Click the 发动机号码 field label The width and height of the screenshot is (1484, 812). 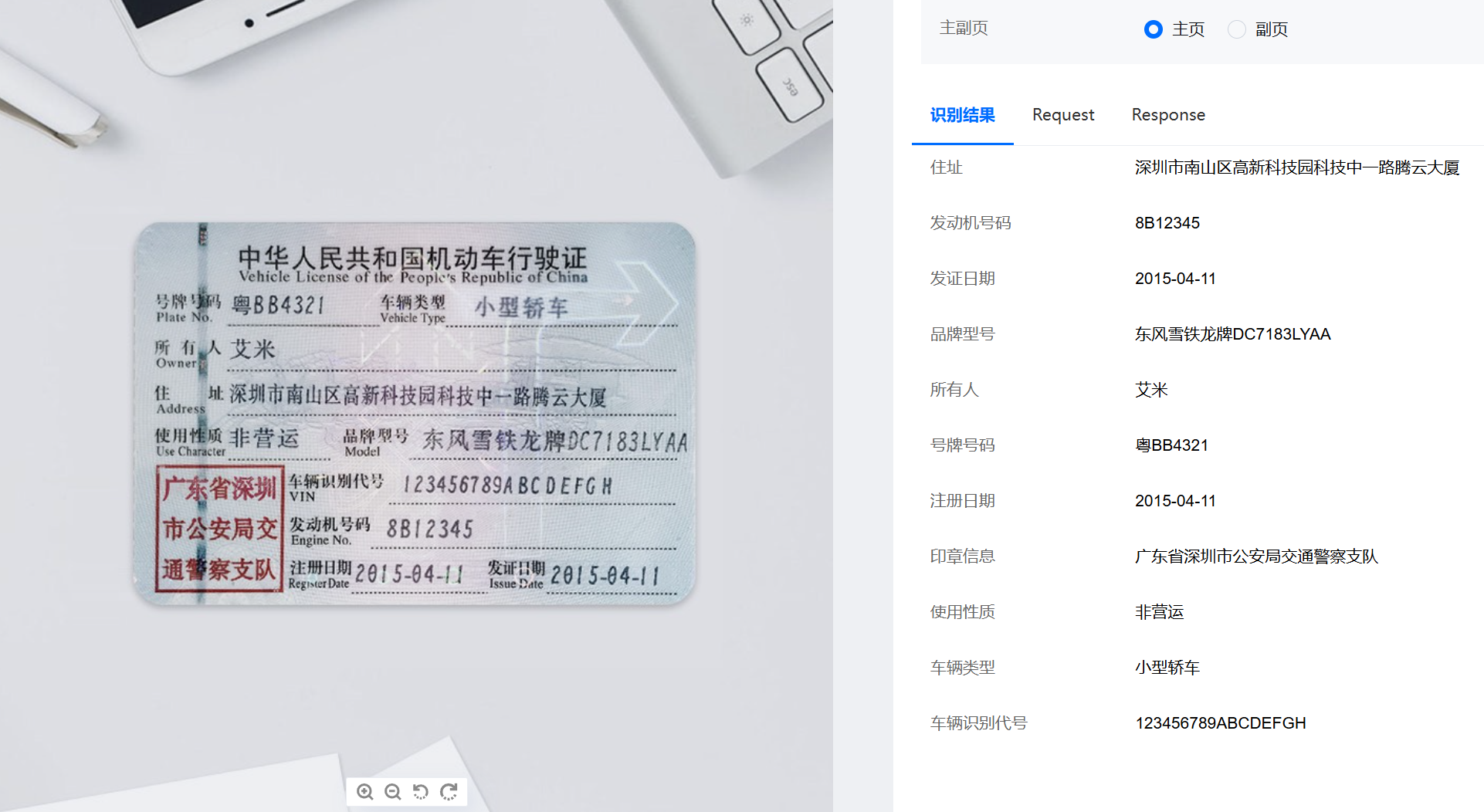click(971, 223)
